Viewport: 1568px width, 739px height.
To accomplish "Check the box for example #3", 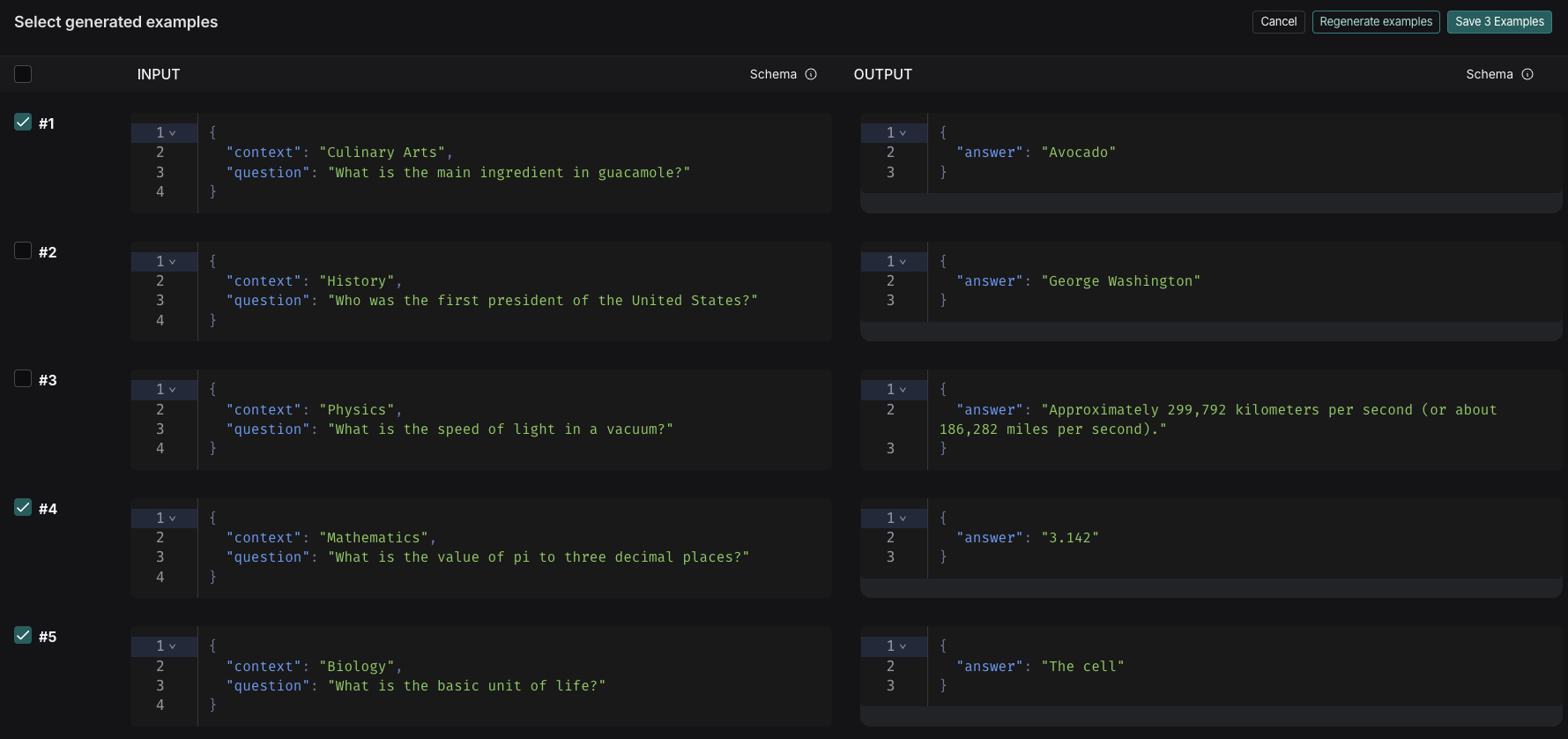I will pos(23,379).
